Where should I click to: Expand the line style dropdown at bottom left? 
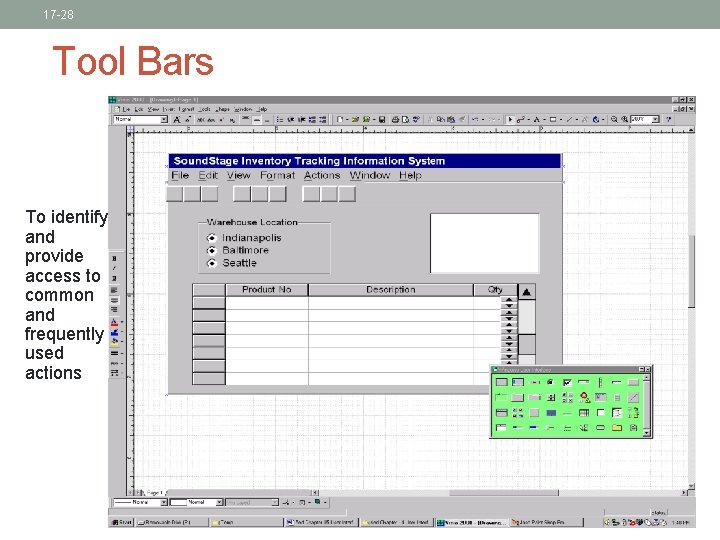164,502
